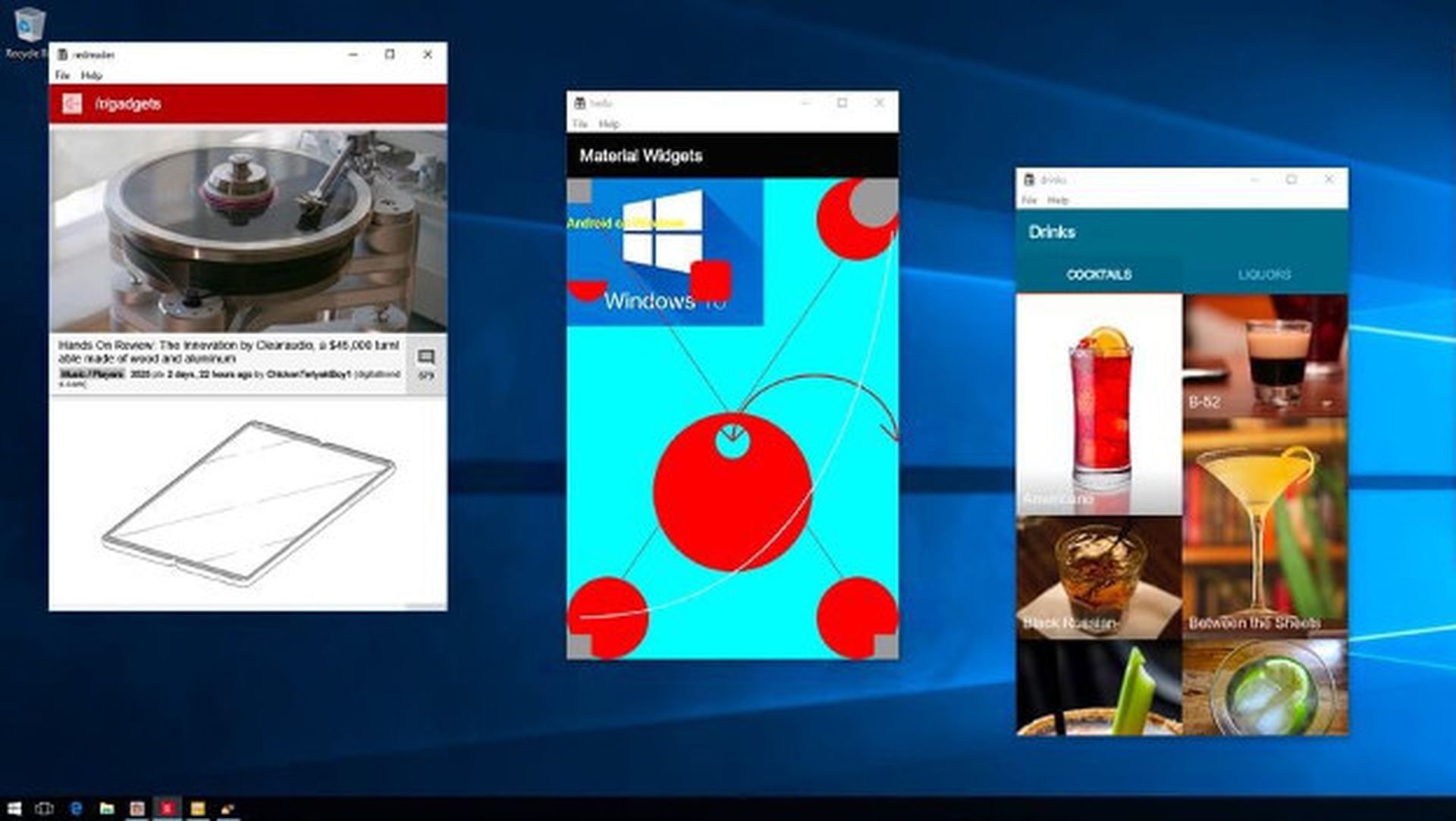This screenshot has width=1456, height=821.
Task: Switch to the COCKTAILS tab
Action: tap(1099, 274)
